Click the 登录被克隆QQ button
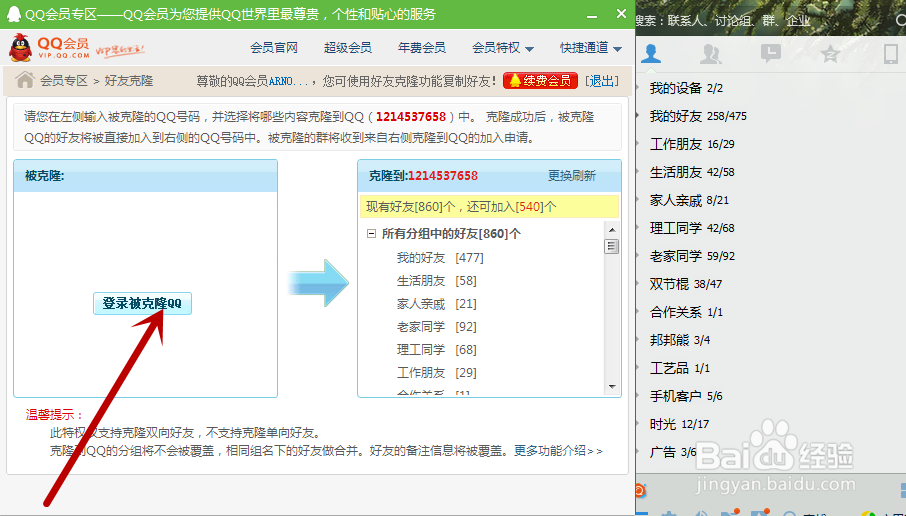 (142, 303)
